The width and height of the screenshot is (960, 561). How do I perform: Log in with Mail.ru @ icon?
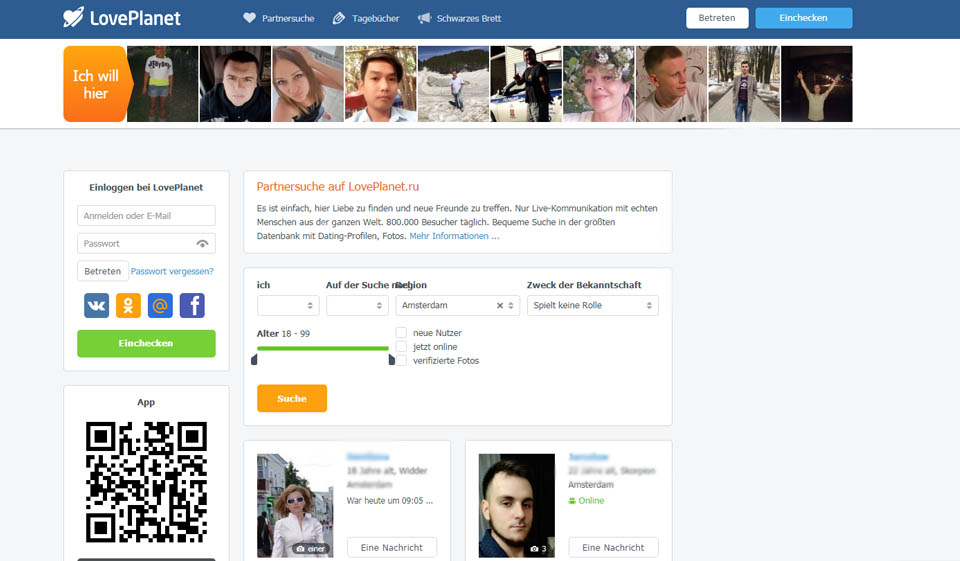point(160,306)
